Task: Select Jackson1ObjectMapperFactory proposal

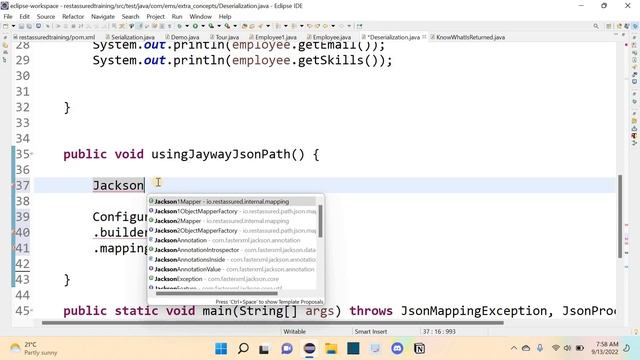Action: [232, 211]
